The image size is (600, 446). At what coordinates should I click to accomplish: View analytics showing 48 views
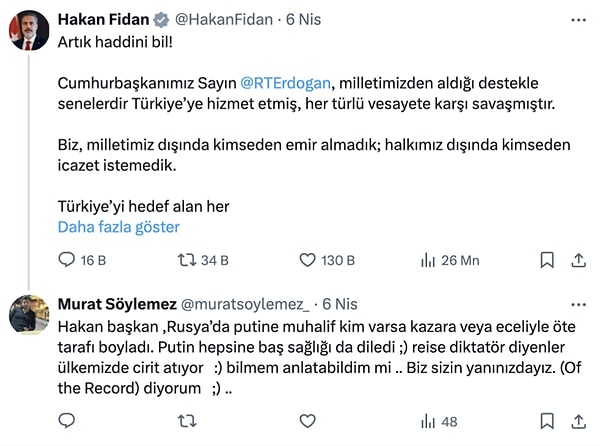[440, 422]
